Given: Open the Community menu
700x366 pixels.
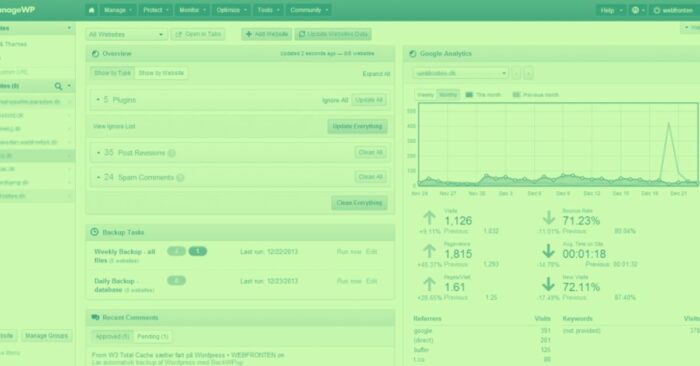Looking at the screenshot, I should pyautogui.click(x=309, y=10).
